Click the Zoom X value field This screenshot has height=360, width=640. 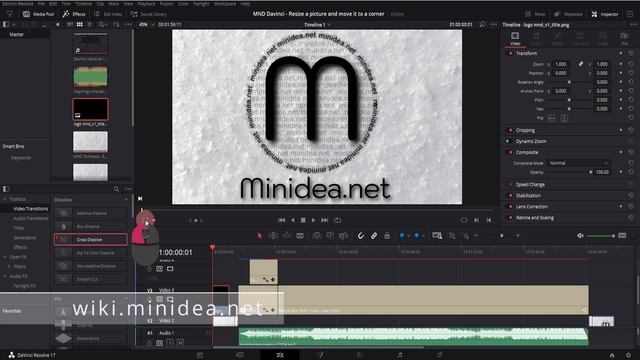pos(561,64)
